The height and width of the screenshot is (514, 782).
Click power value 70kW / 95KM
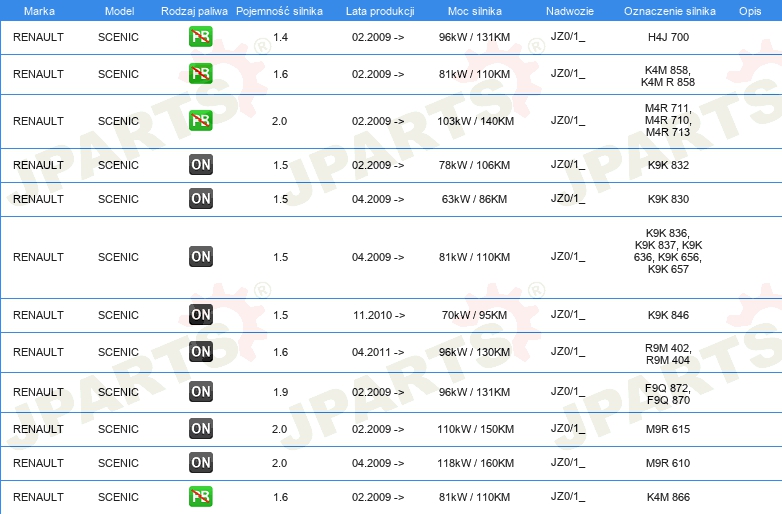[x=474, y=315]
